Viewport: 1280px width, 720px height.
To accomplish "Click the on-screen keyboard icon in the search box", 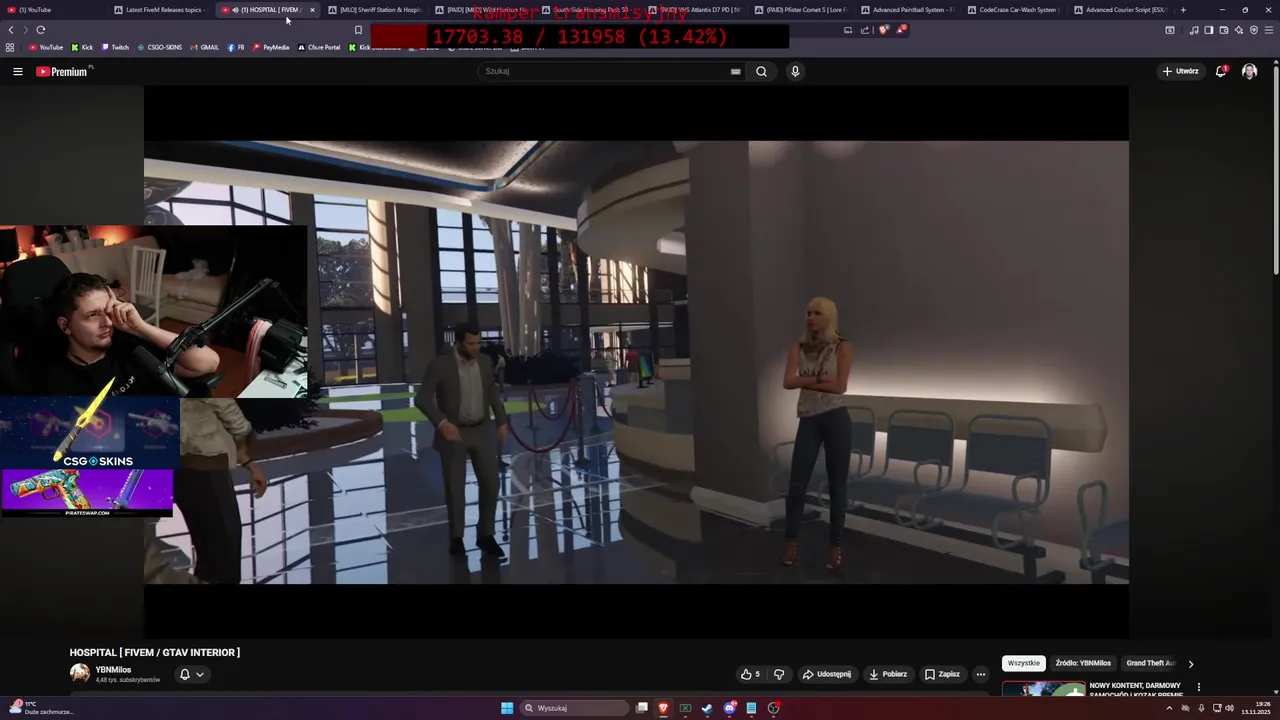I will (735, 71).
